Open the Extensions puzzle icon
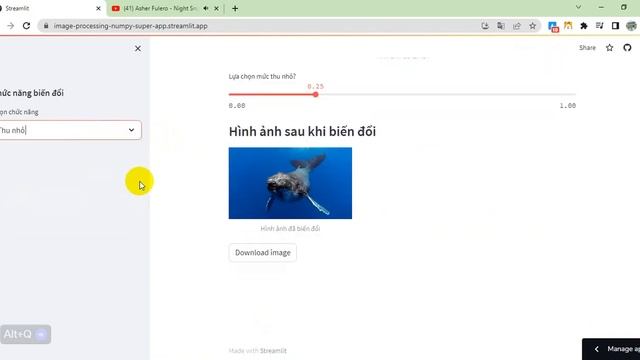640x360 pixels. 584,26
